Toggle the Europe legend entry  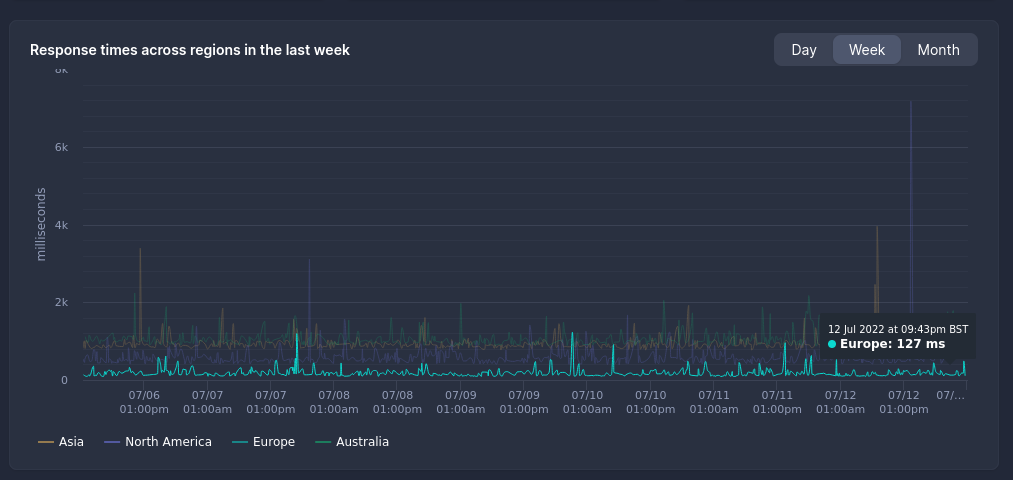[263, 442]
